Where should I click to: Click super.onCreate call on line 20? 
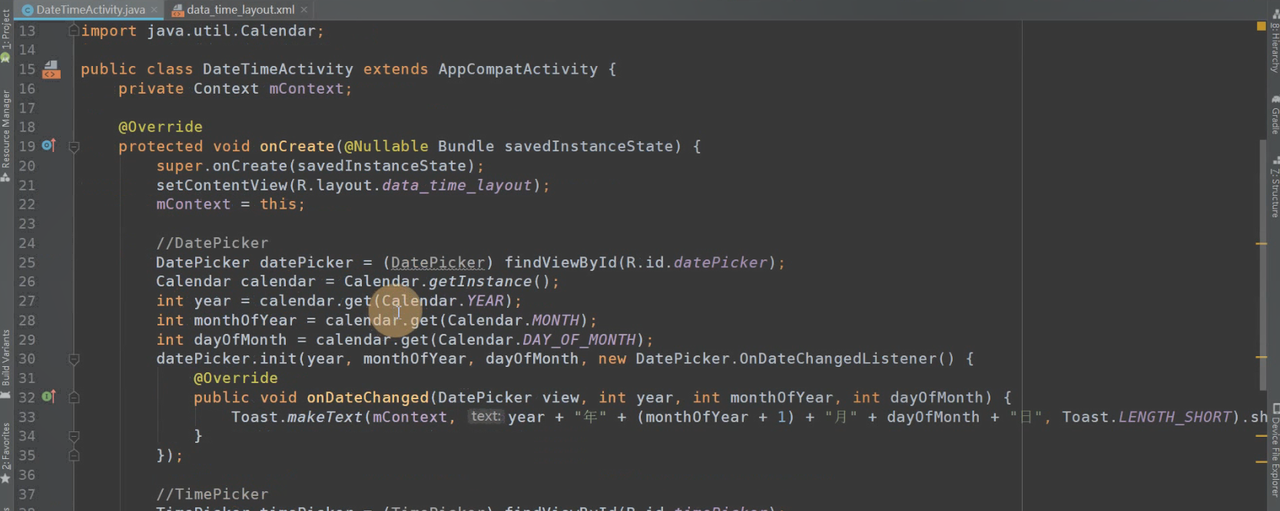(320, 166)
